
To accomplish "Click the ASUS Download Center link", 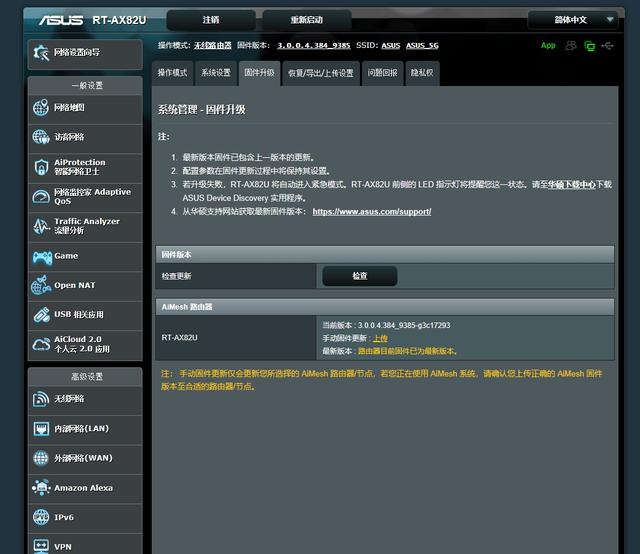I will (571, 185).
